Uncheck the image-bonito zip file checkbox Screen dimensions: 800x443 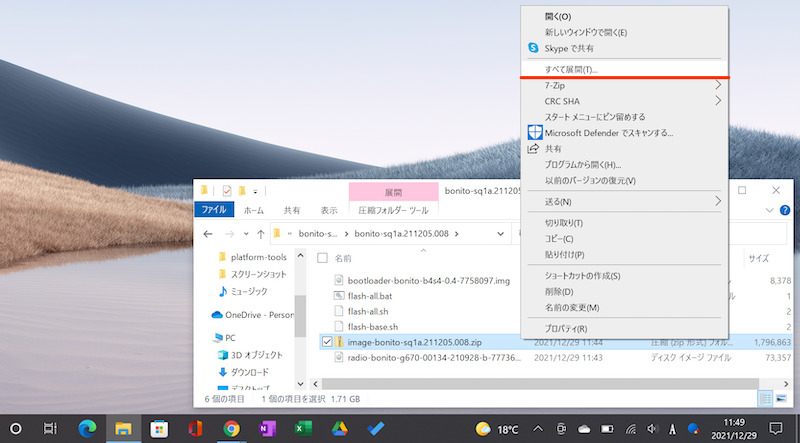[327, 342]
